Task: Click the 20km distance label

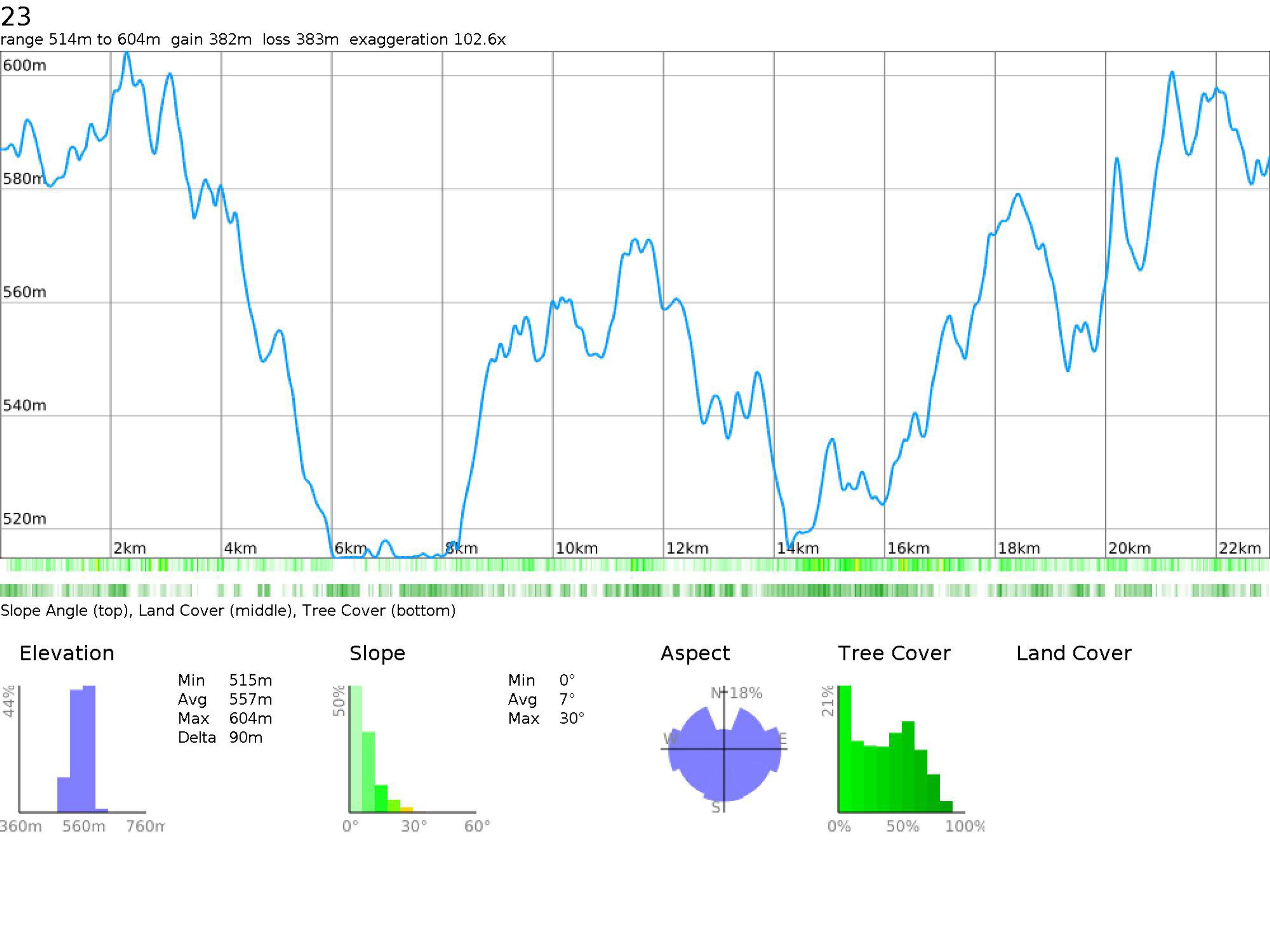Action: click(x=1129, y=548)
